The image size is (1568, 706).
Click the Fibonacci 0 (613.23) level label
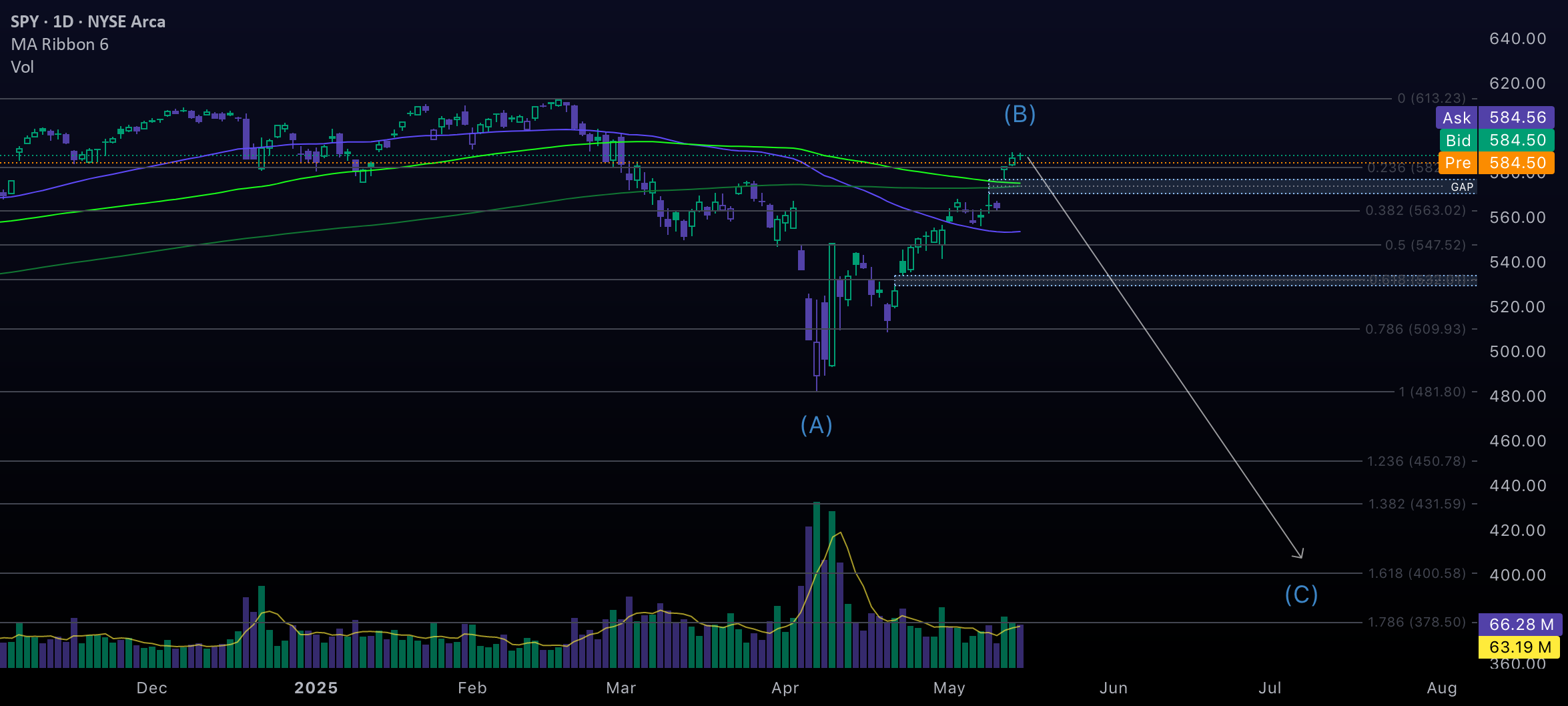1432,99
